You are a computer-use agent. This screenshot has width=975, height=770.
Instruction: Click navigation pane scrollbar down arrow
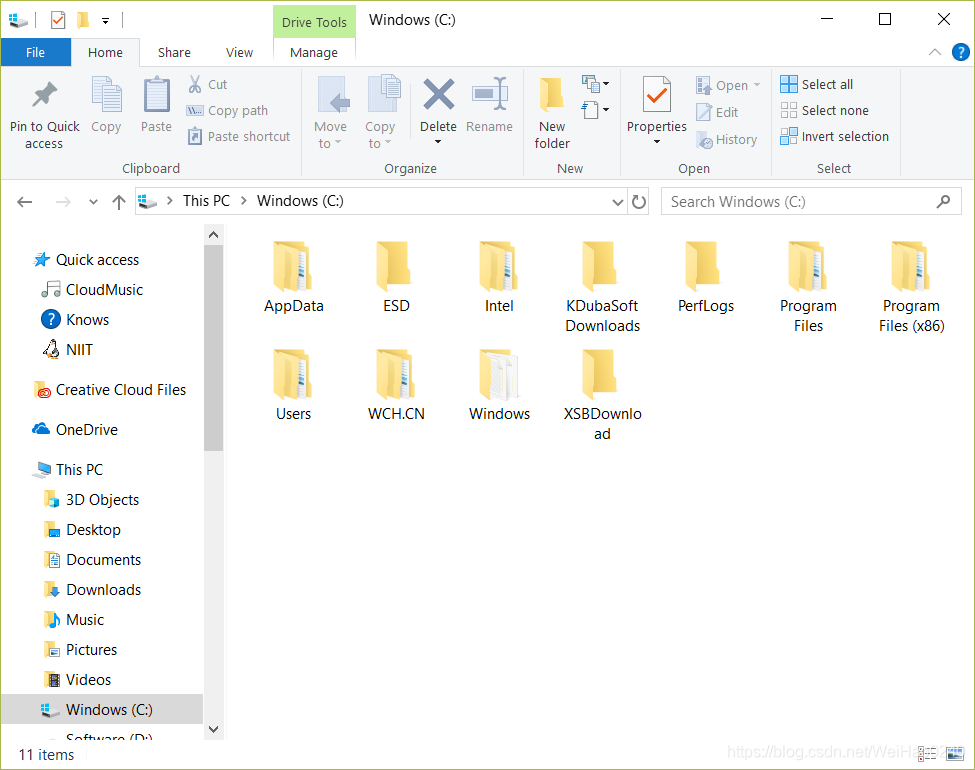pos(213,730)
